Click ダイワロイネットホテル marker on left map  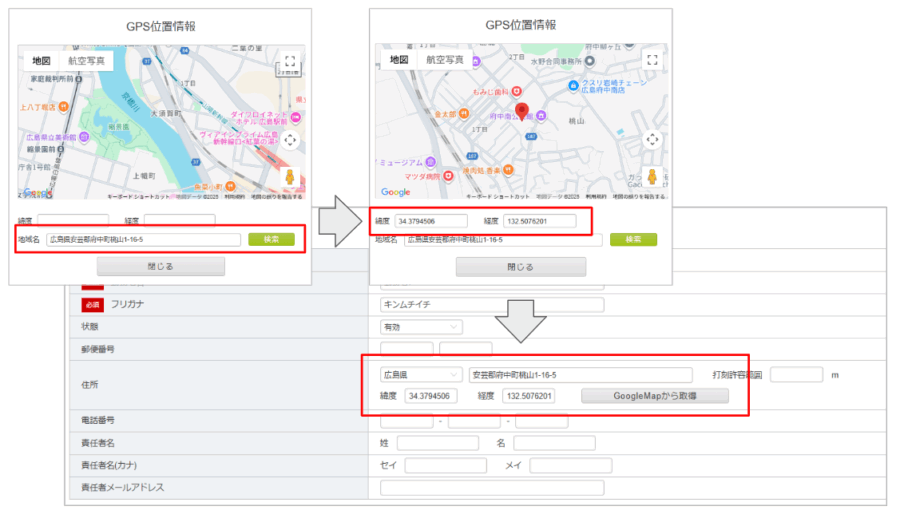[x=296, y=117]
